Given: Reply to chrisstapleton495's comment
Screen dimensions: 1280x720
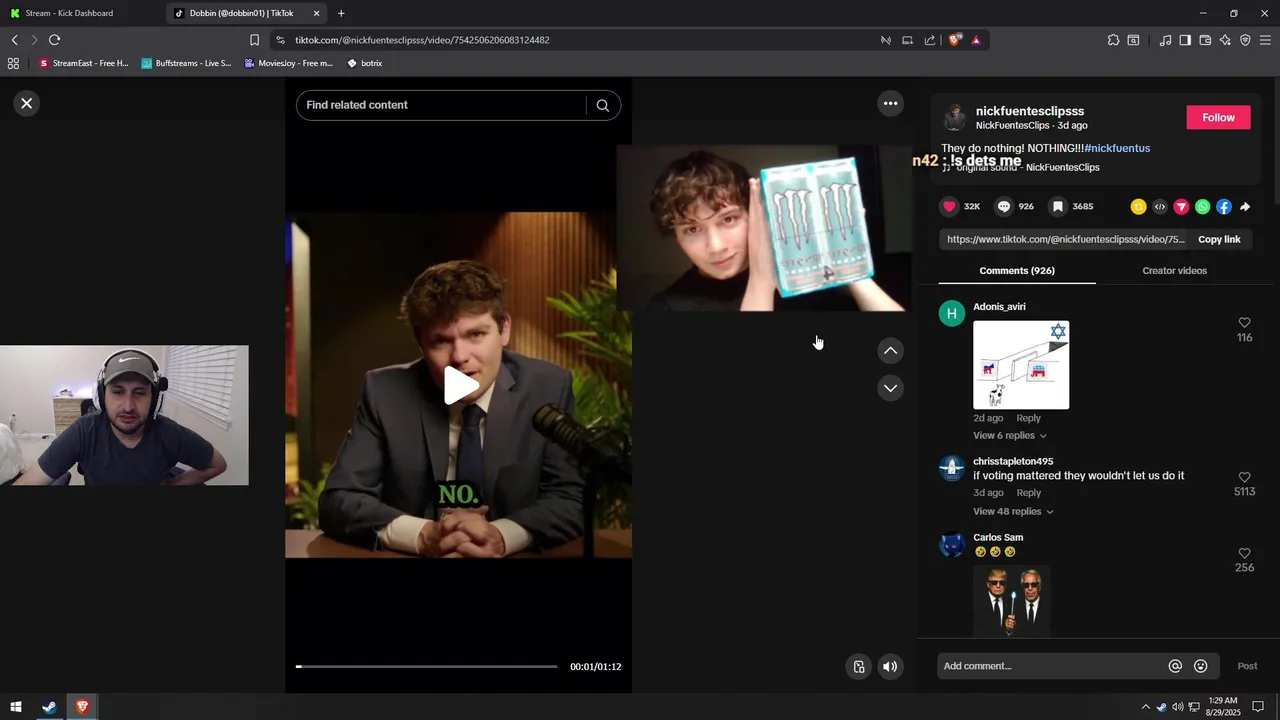Looking at the screenshot, I should click(x=1028, y=492).
